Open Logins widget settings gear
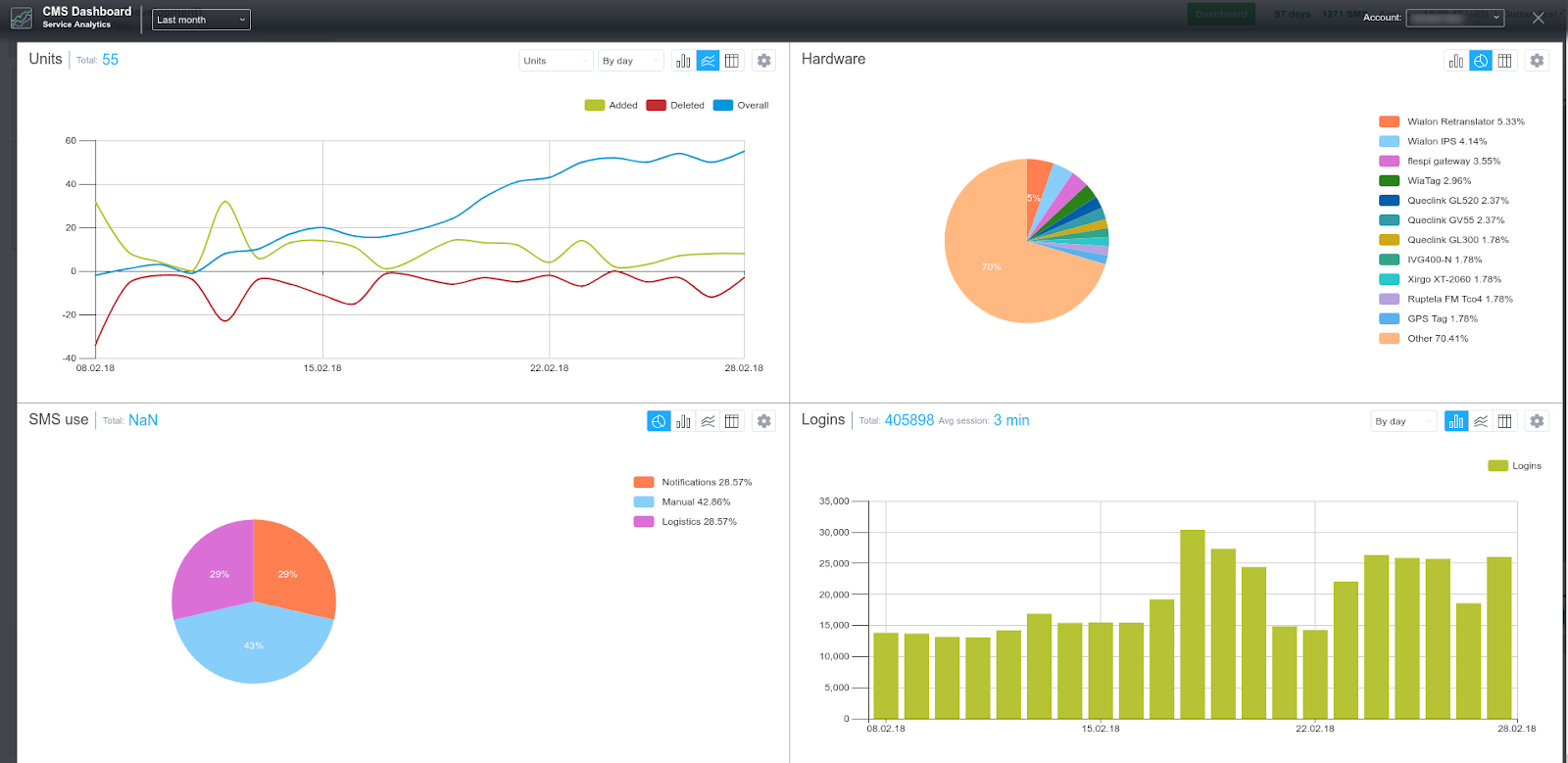Screen dimensions: 1568x763 (1537, 421)
